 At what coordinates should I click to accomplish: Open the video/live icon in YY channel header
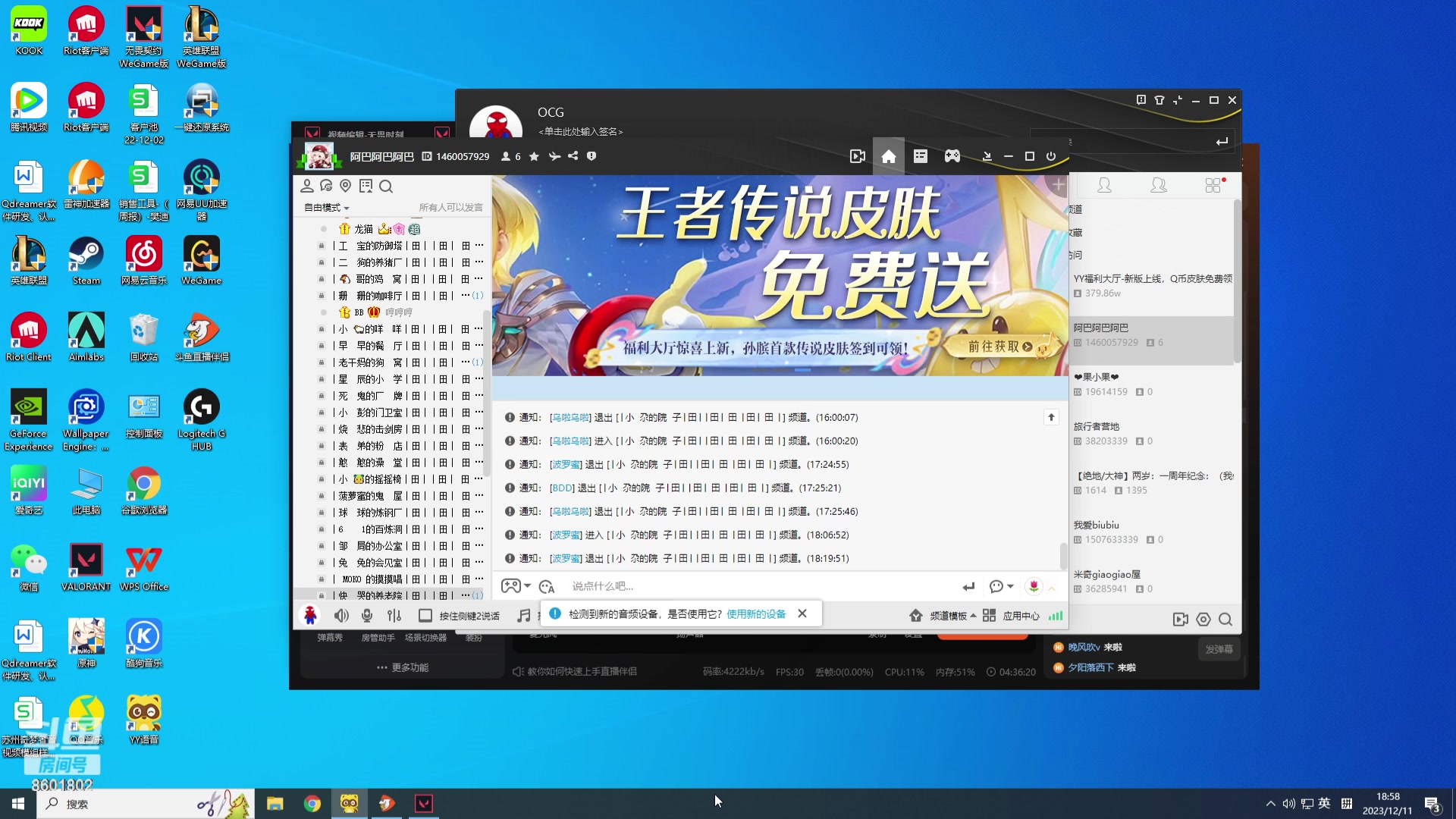tap(858, 156)
